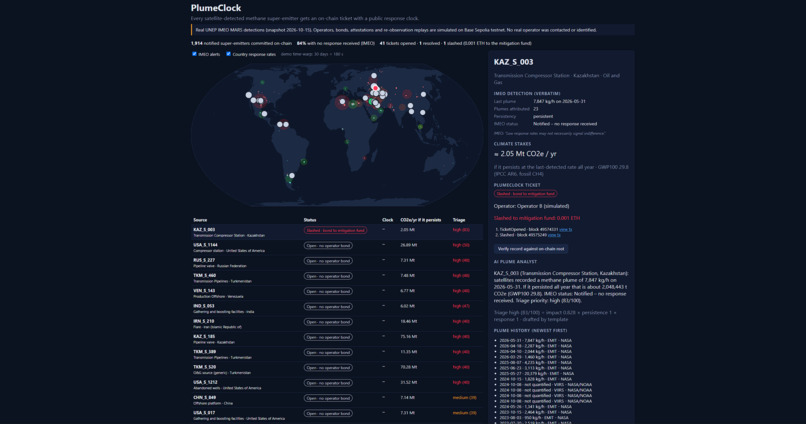The width and height of the screenshot is (806, 424).
Task: Select the KAZ_S_003 row in the table
Action: [337, 232]
